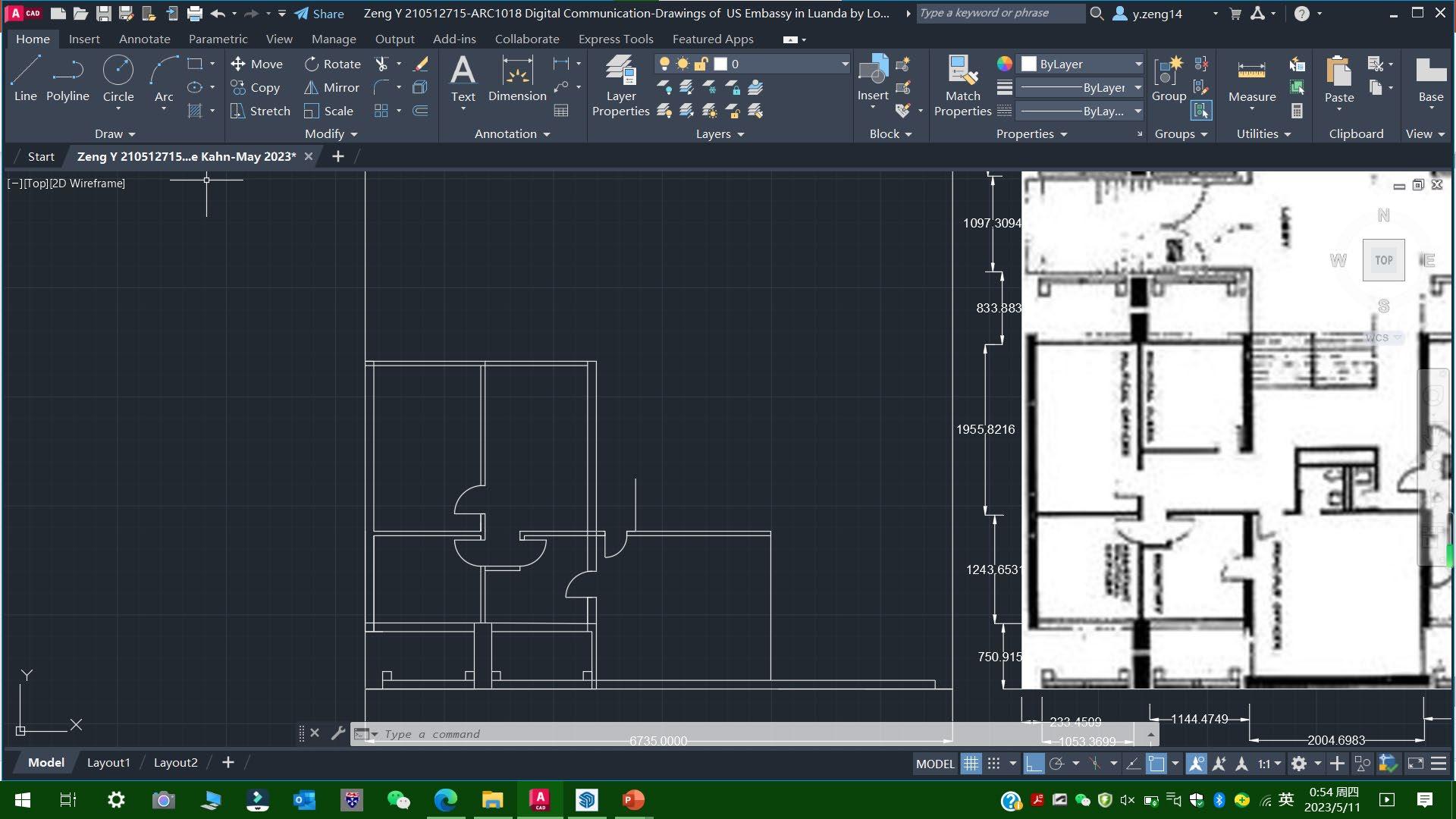Screen dimensions: 1456x819
Task: Open the annotation scale 1:1 dropdown
Action: 1269,764
